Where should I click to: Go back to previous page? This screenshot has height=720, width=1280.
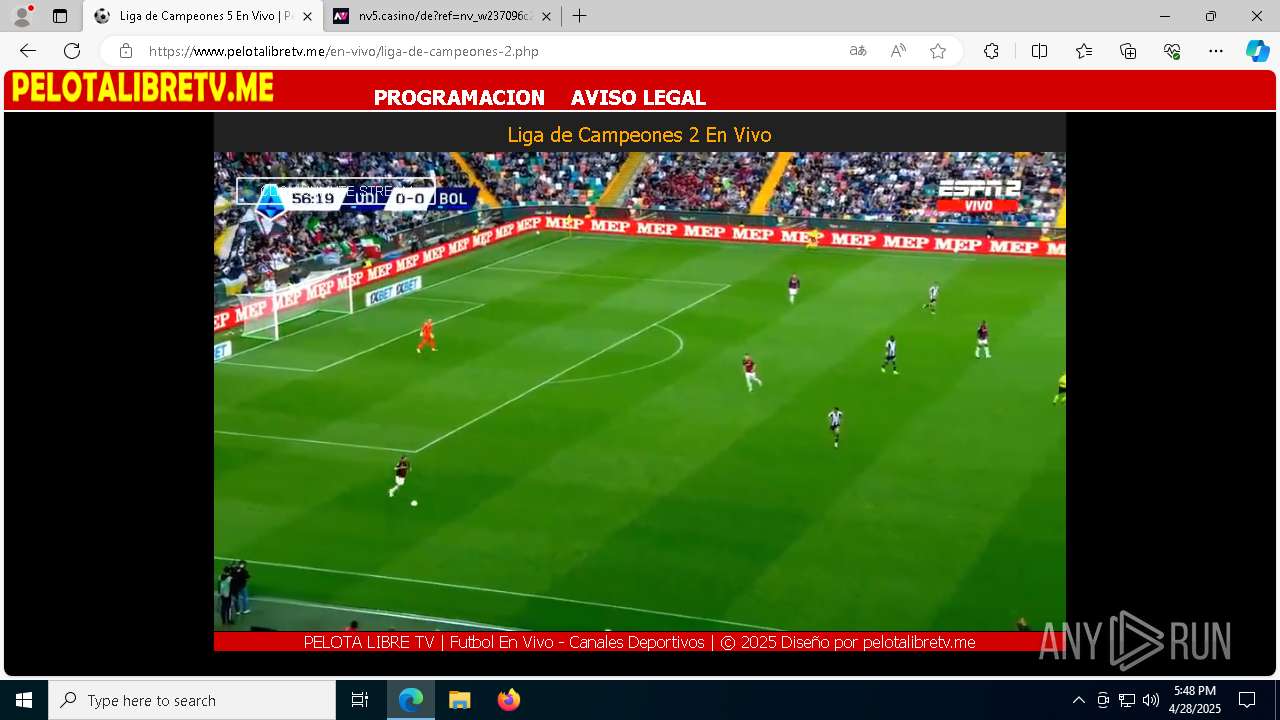click(x=28, y=51)
